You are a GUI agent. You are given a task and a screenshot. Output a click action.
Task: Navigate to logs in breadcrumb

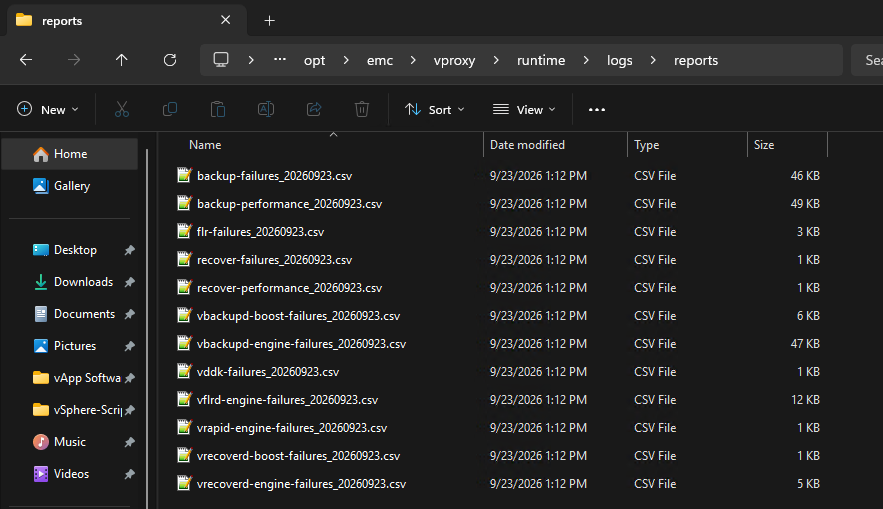click(x=619, y=60)
